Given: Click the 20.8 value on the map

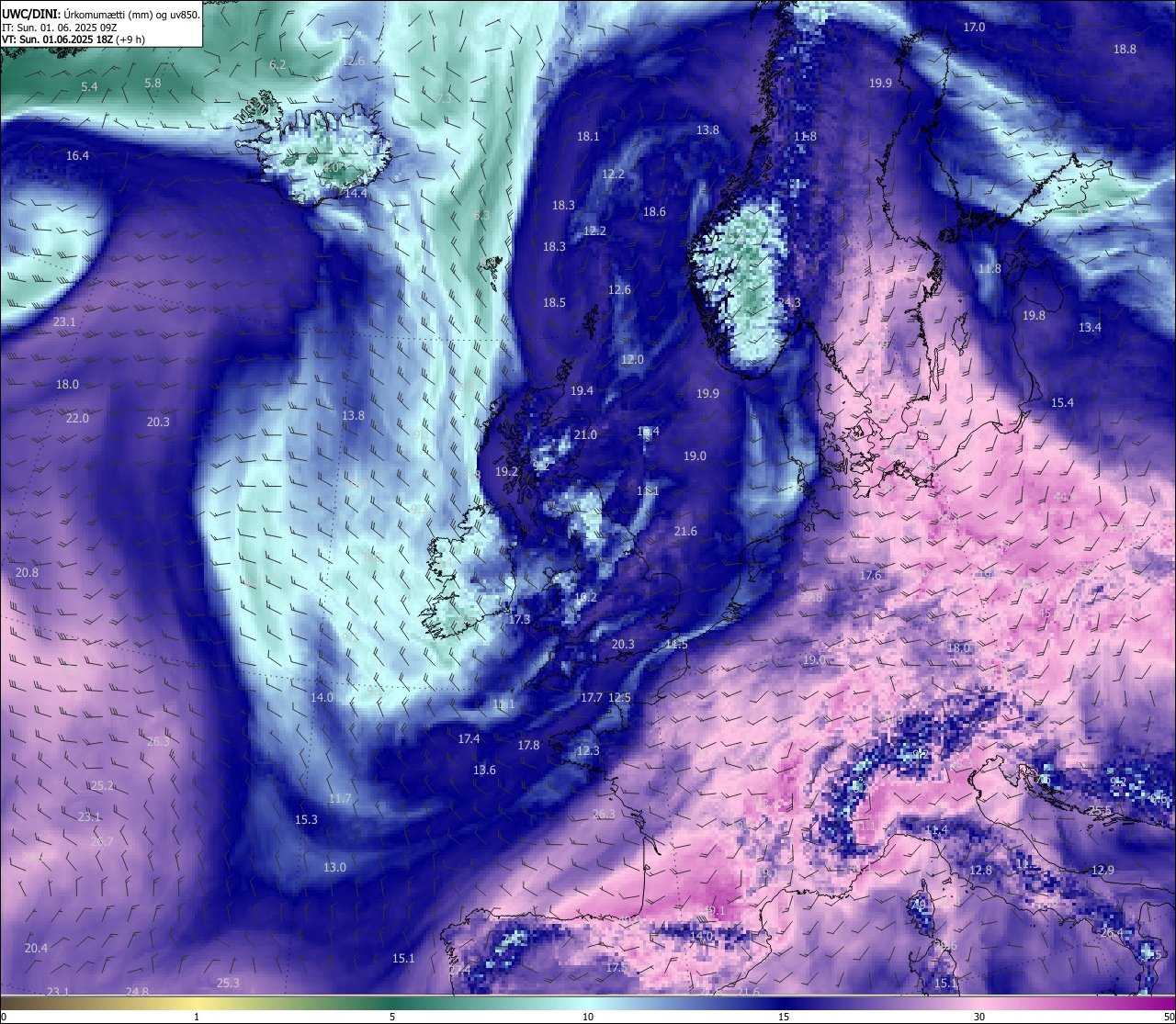Looking at the screenshot, I should [x=28, y=573].
